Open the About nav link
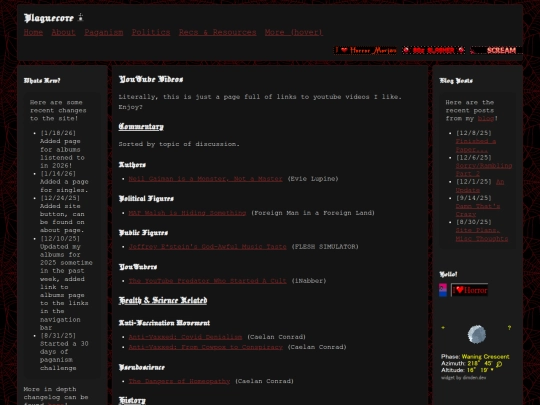Image resolution: width=540 pixels, height=405 pixels. pyautogui.click(x=63, y=32)
